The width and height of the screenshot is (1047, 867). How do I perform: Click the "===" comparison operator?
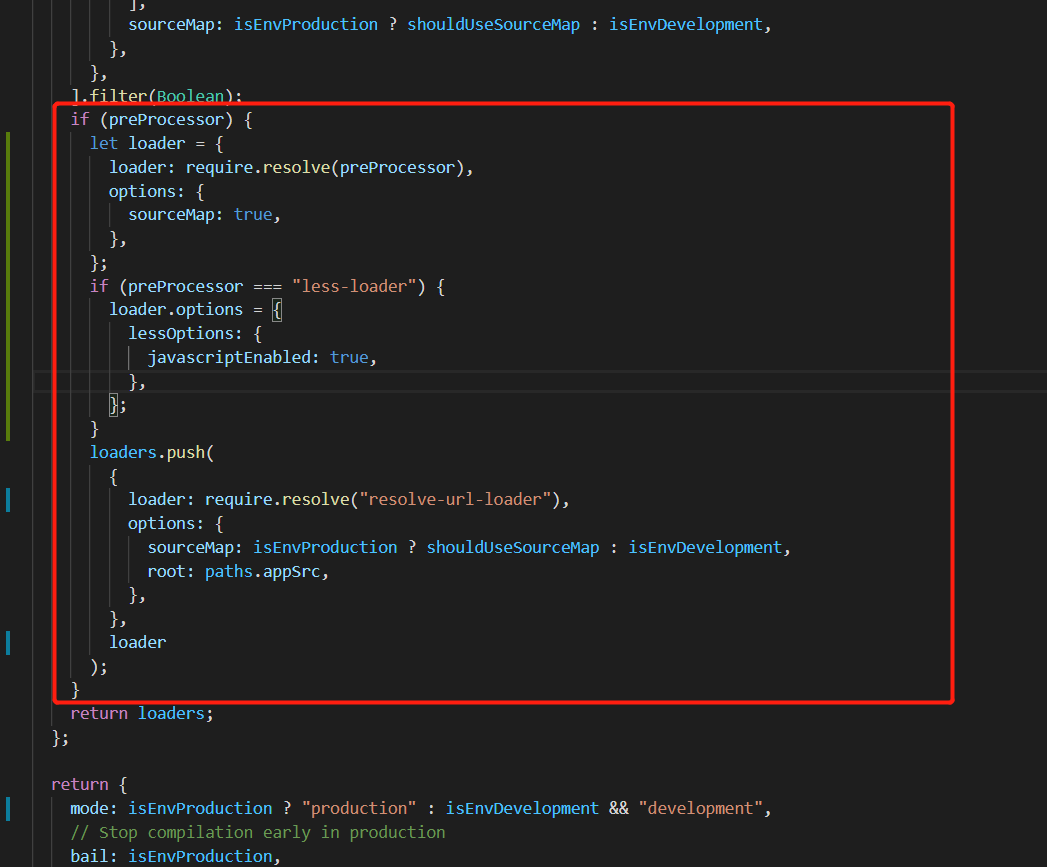tap(267, 287)
